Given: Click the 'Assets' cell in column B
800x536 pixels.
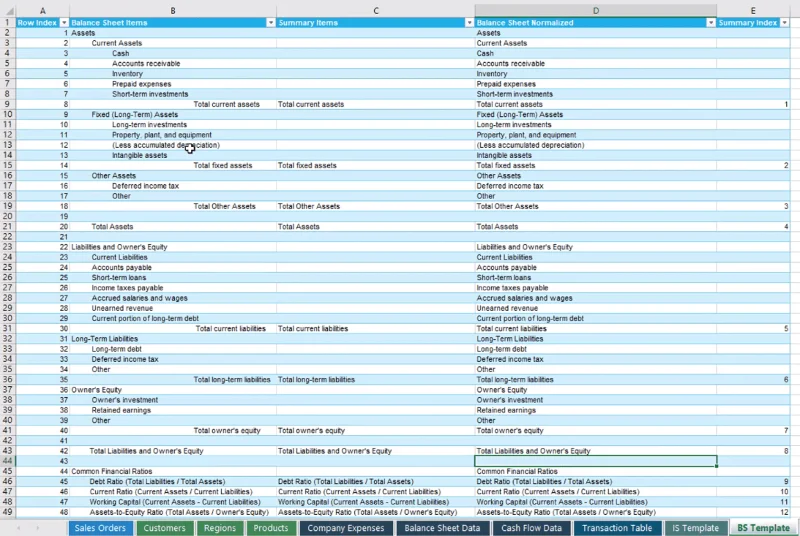Looking at the screenshot, I should 83,33.
